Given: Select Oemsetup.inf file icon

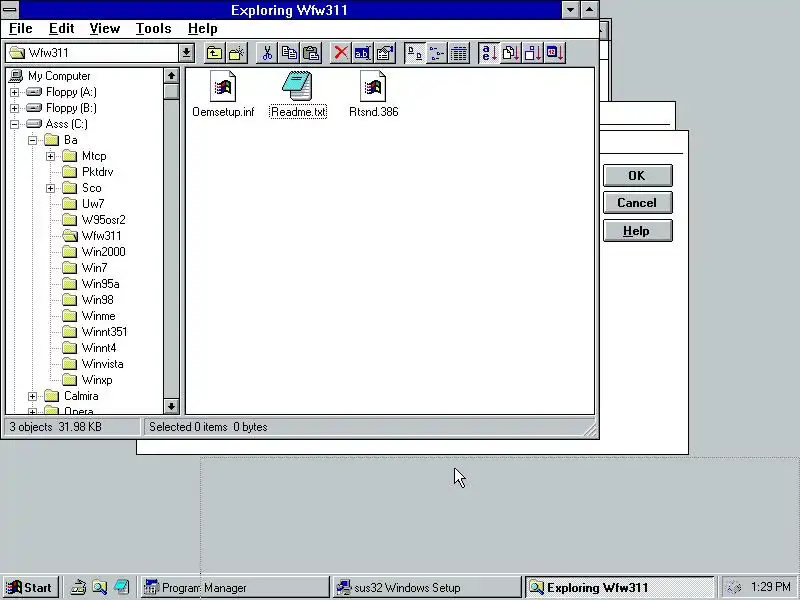Looking at the screenshot, I should coord(223,87).
